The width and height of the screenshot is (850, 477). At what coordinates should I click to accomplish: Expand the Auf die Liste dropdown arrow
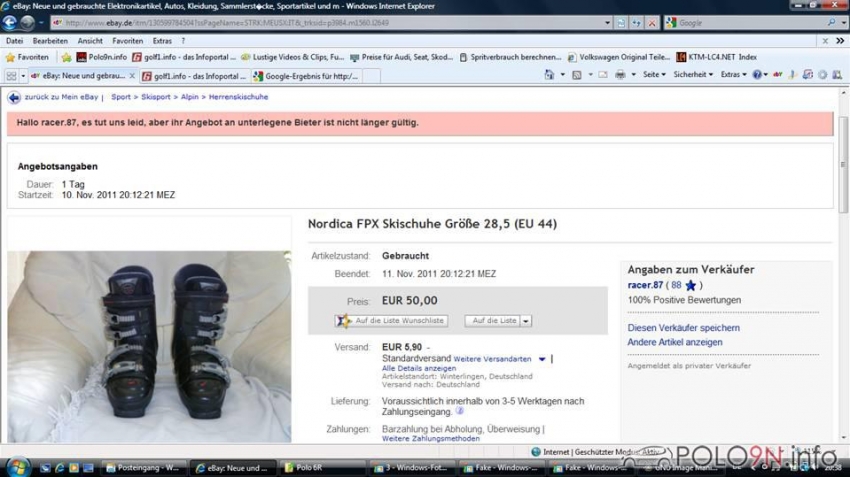tap(525, 321)
